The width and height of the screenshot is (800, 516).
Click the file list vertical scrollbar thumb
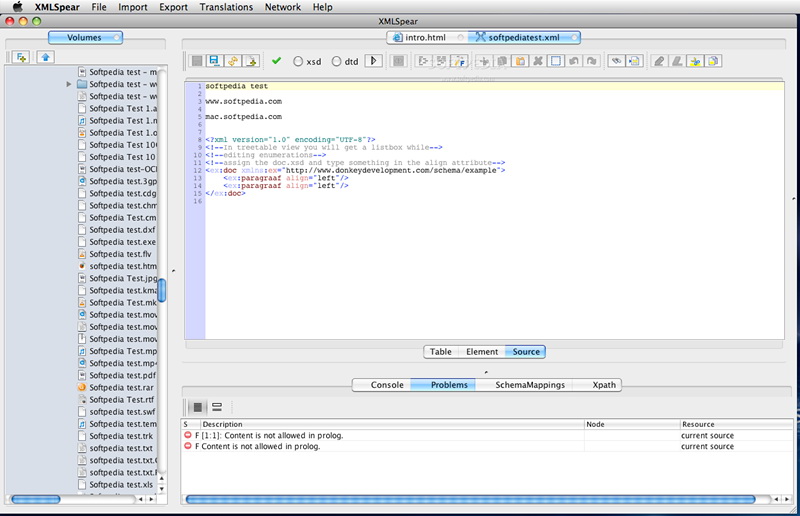[162, 290]
